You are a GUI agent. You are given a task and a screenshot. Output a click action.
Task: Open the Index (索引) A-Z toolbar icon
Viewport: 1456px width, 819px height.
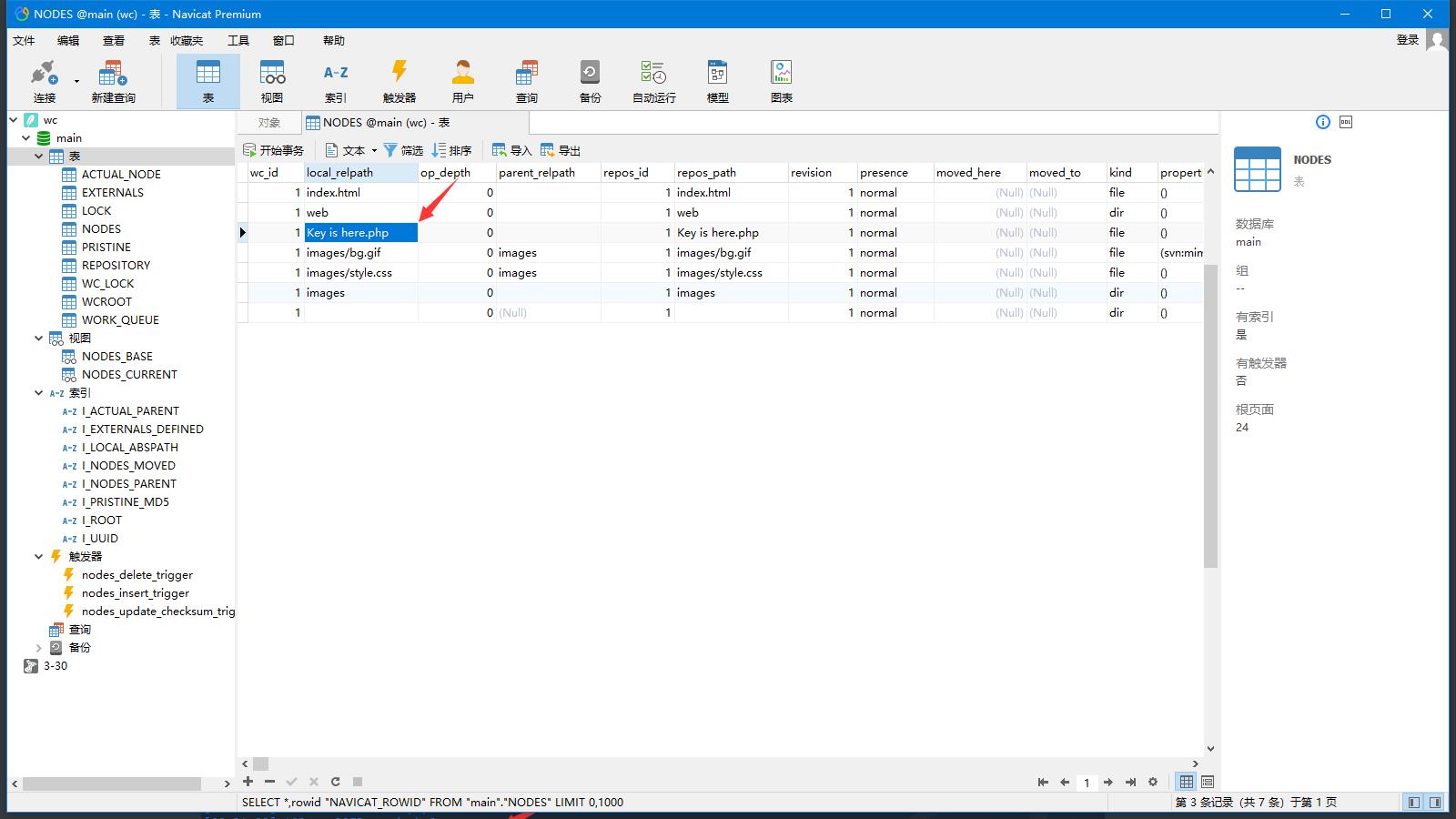[336, 81]
